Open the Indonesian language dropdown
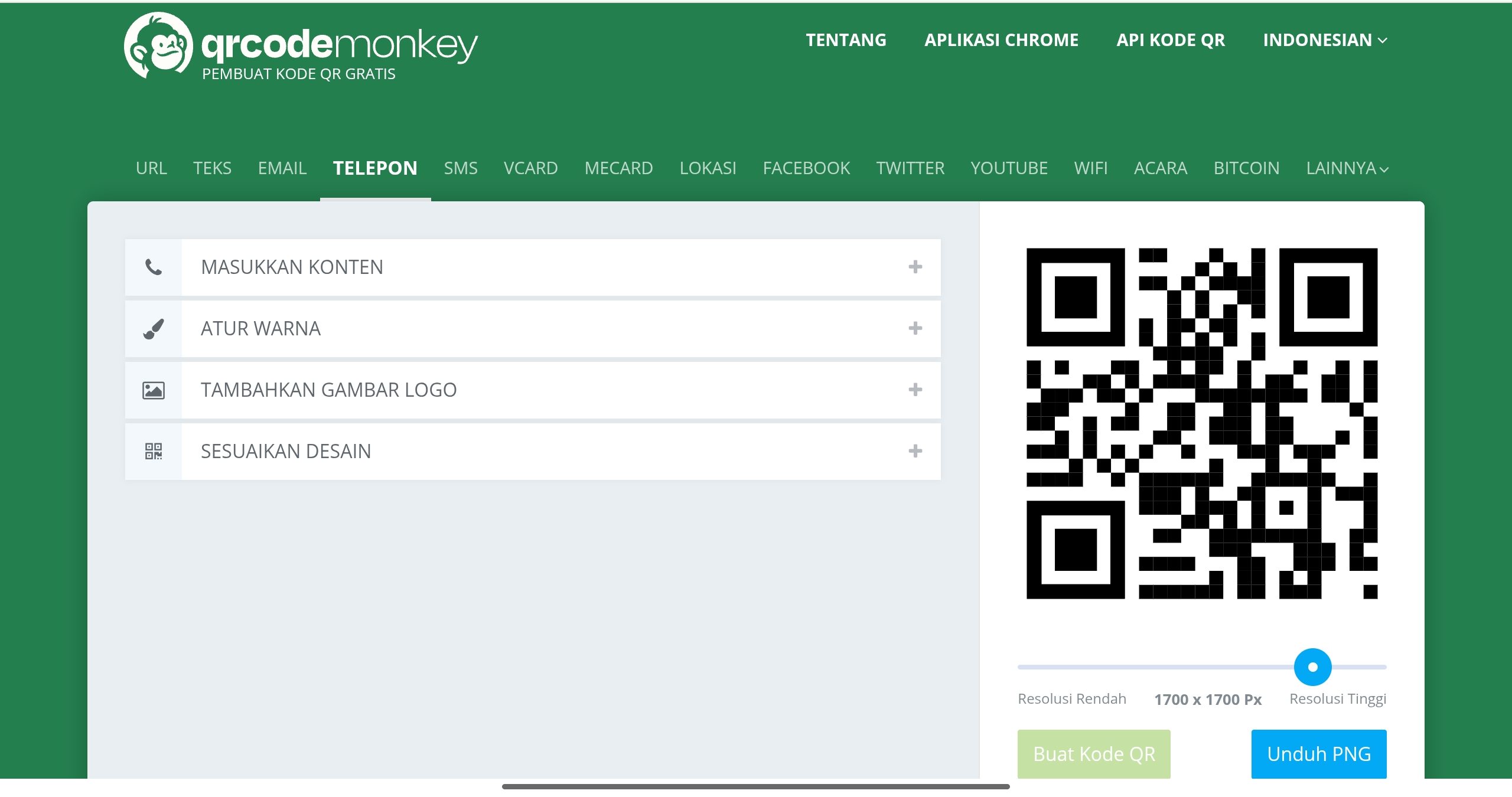Viewport: 1512px width, 797px height. (x=1325, y=40)
